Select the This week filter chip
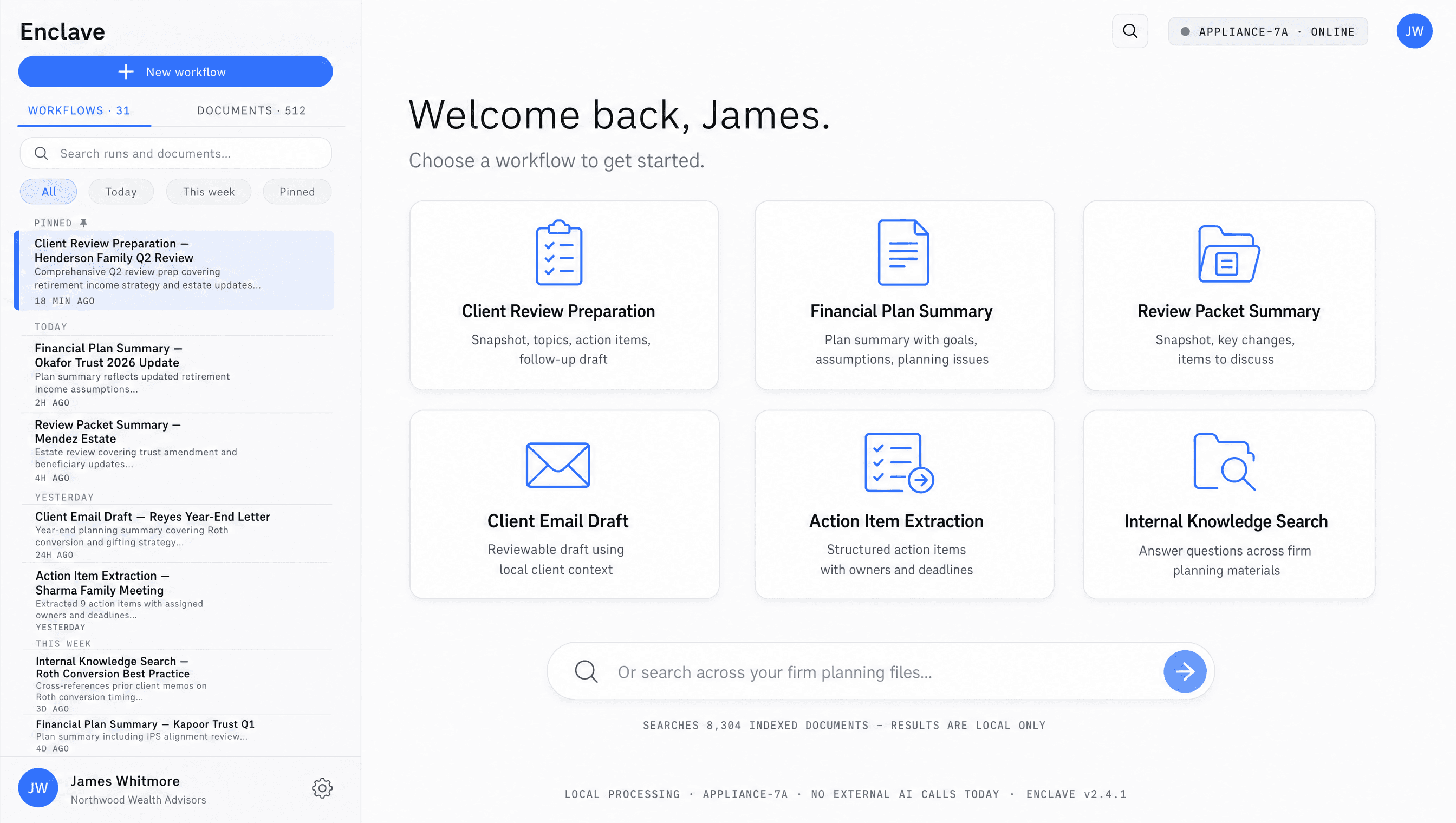Image resolution: width=1456 pixels, height=823 pixels. pos(209,192)
